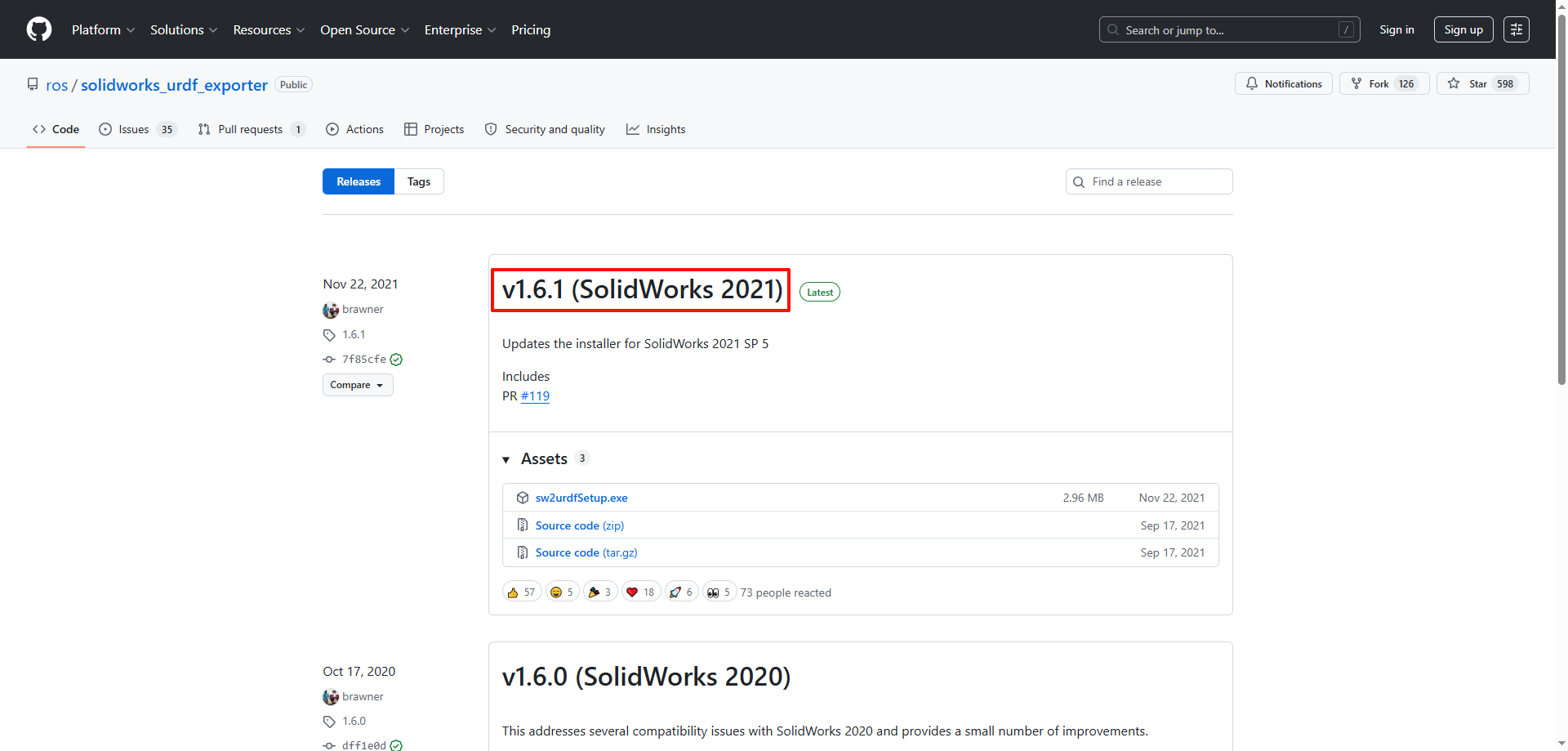
Task: Switch to the Actions tab
Action: [354, 129]
